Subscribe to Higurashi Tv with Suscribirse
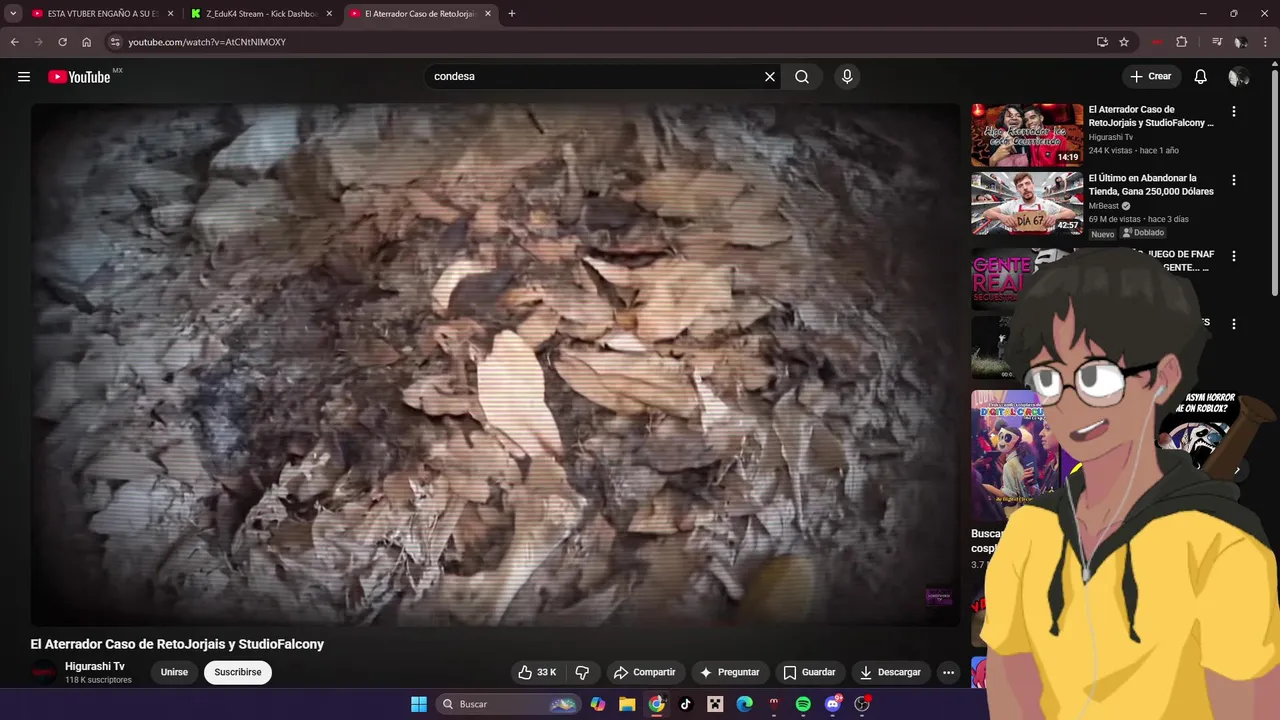Viewport: 1280px width, 720px height. coord(238,672)
